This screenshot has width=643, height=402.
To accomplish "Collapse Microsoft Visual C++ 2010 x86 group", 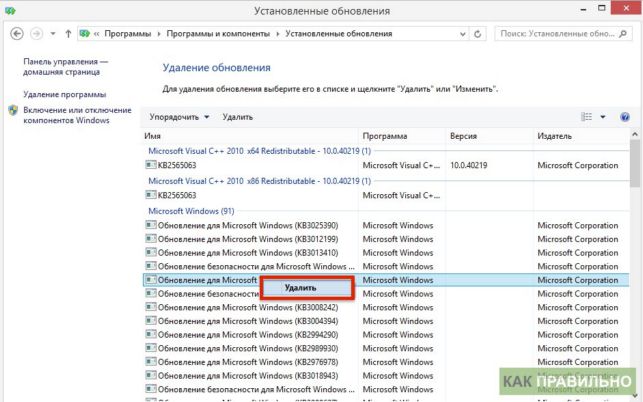I will pyautogui.click(x=259, y=181).
